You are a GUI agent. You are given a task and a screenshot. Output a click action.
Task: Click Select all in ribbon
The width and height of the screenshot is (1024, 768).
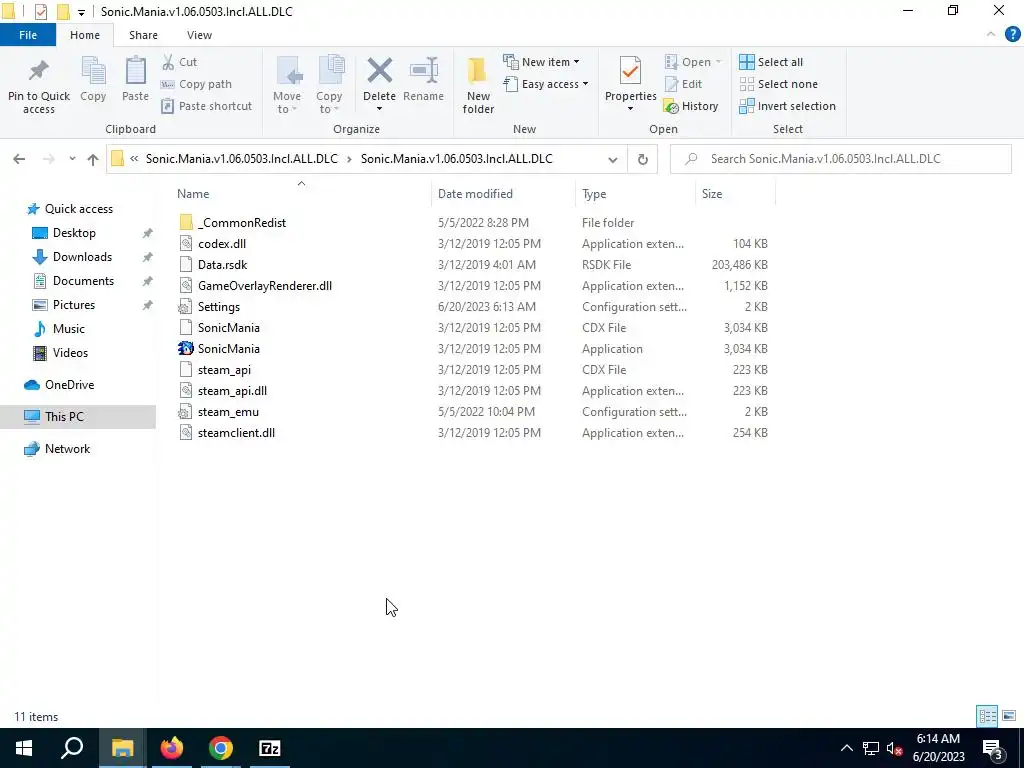(x=771, y=62)
